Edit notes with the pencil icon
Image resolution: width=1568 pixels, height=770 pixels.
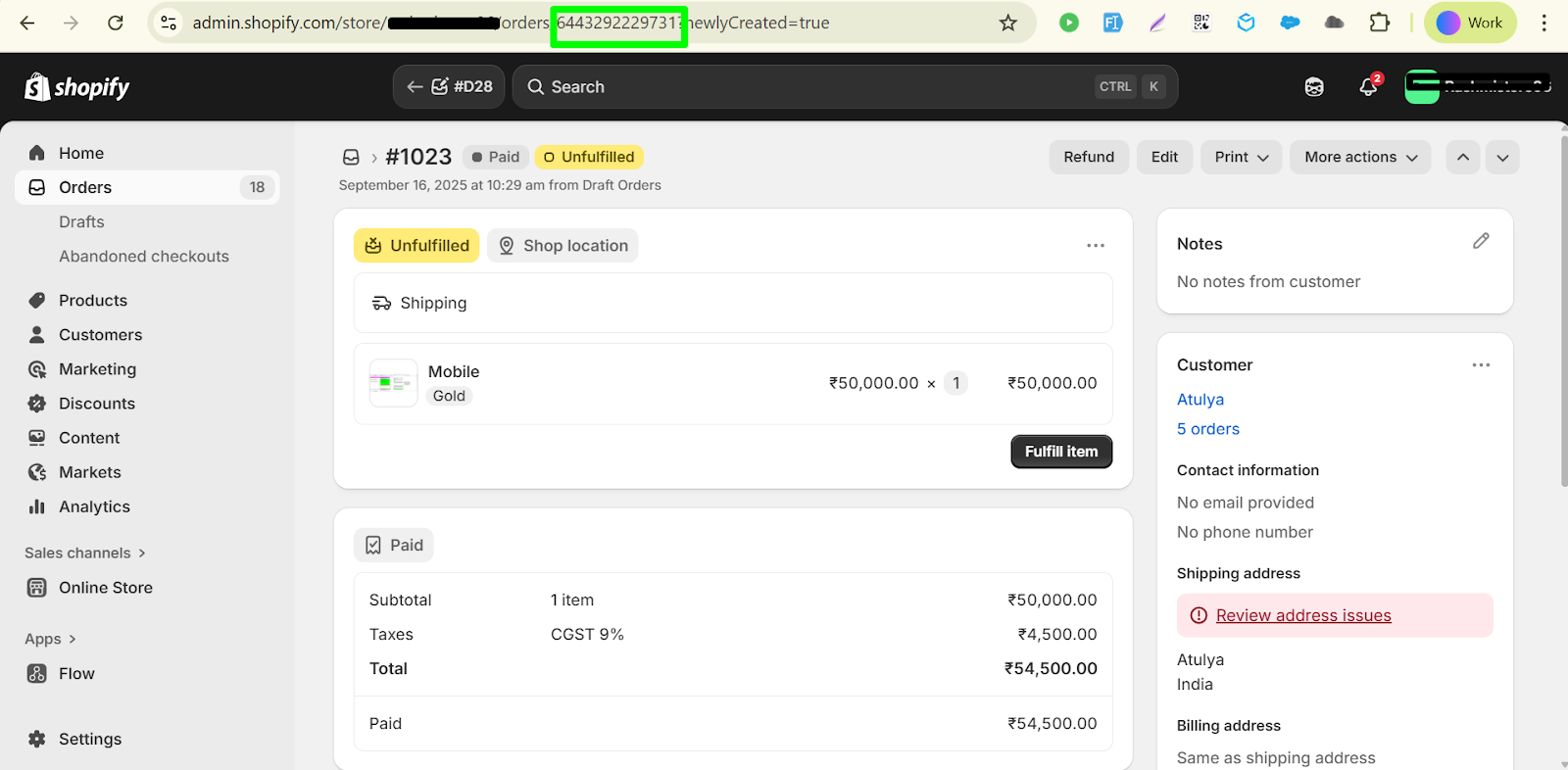(1481, 241)
